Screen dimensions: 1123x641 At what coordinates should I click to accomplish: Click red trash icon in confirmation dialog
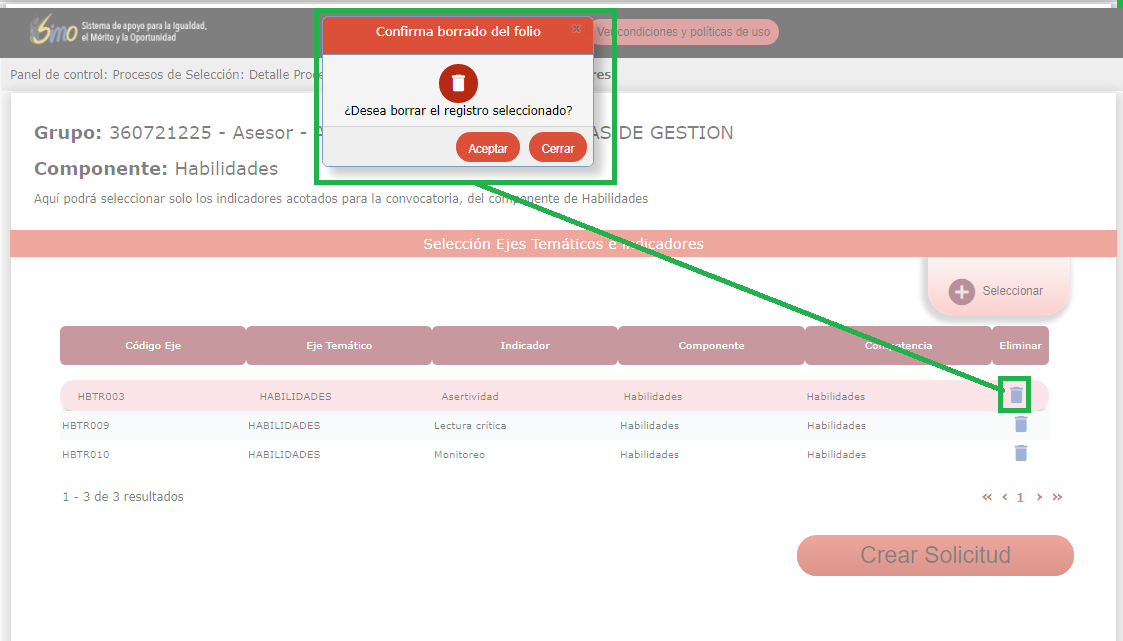coord(458,82)
